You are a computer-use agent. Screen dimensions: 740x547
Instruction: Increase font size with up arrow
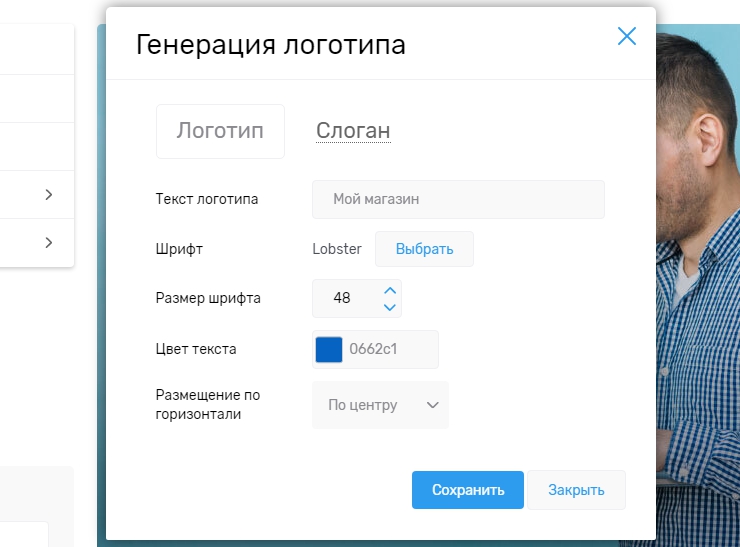point(390,290)
